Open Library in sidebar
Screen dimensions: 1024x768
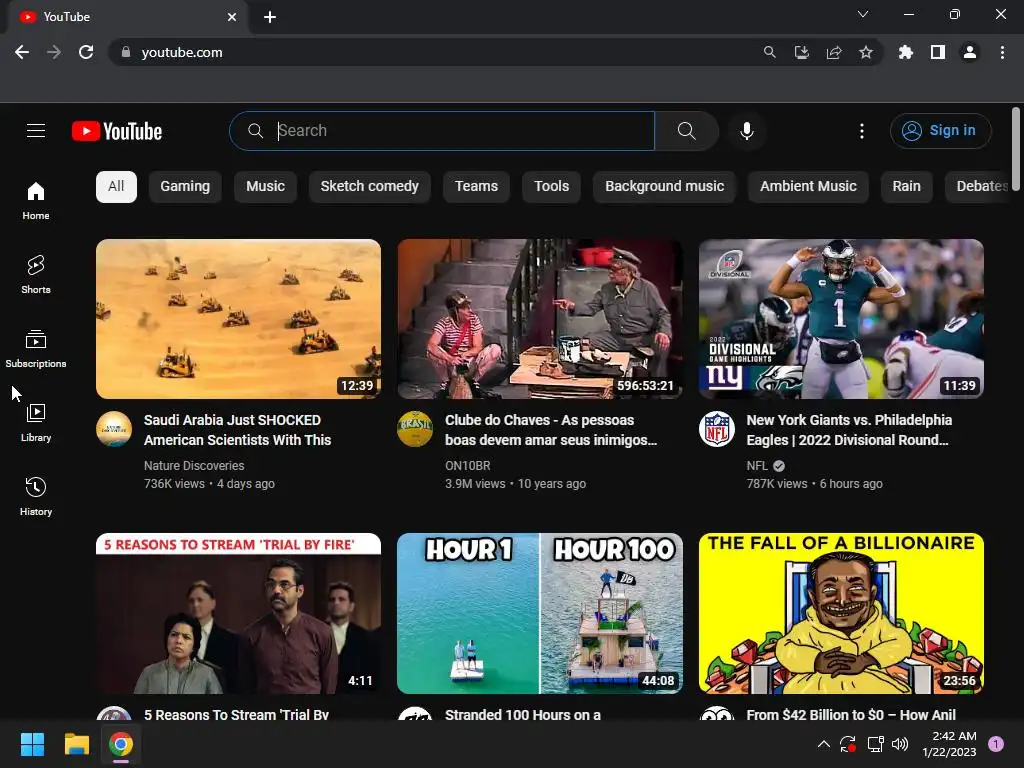36,423
